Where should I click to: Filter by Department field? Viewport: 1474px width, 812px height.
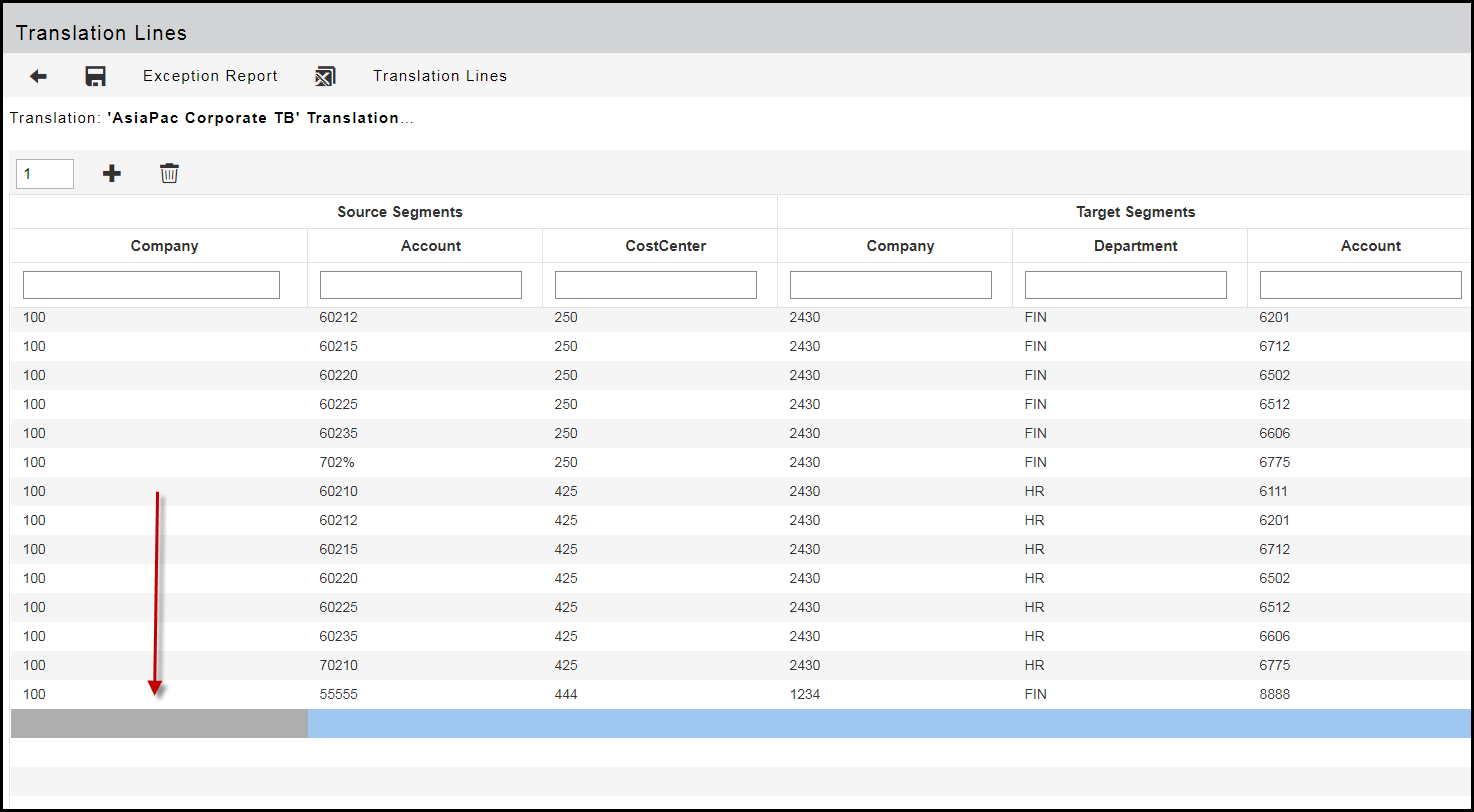click(1126, 285)
